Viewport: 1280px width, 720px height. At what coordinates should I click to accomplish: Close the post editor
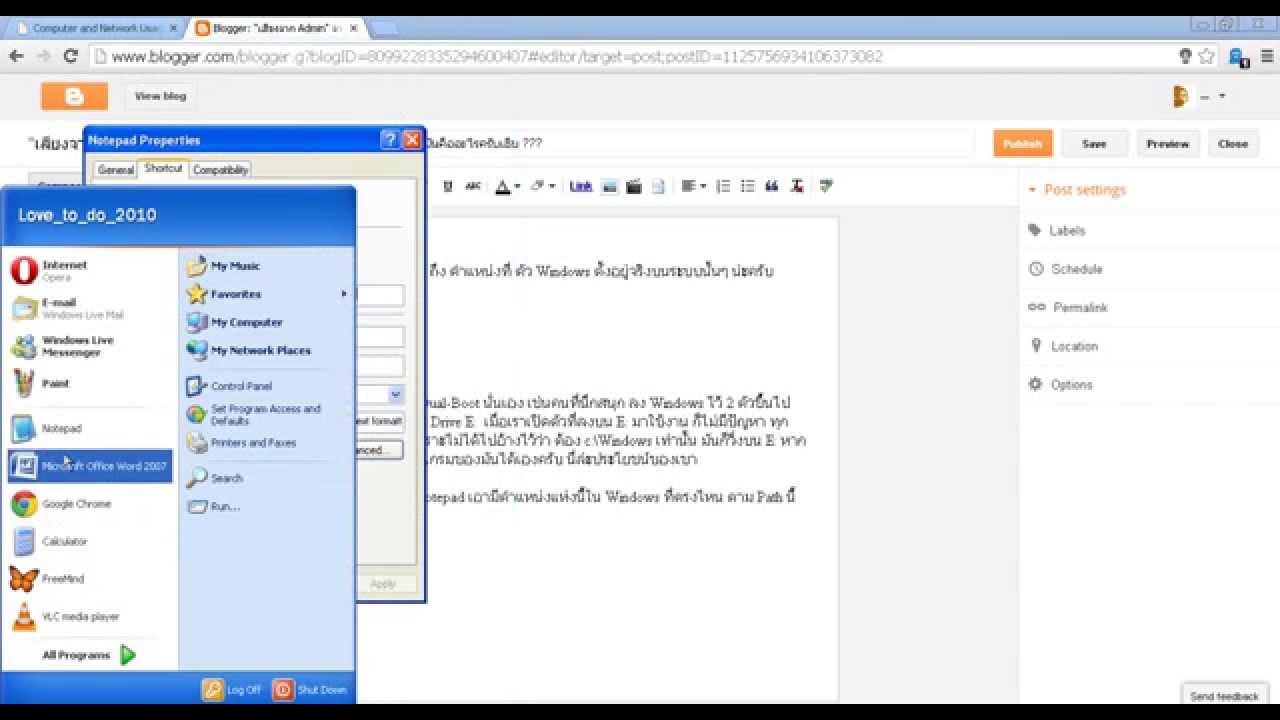(1233, 144)
